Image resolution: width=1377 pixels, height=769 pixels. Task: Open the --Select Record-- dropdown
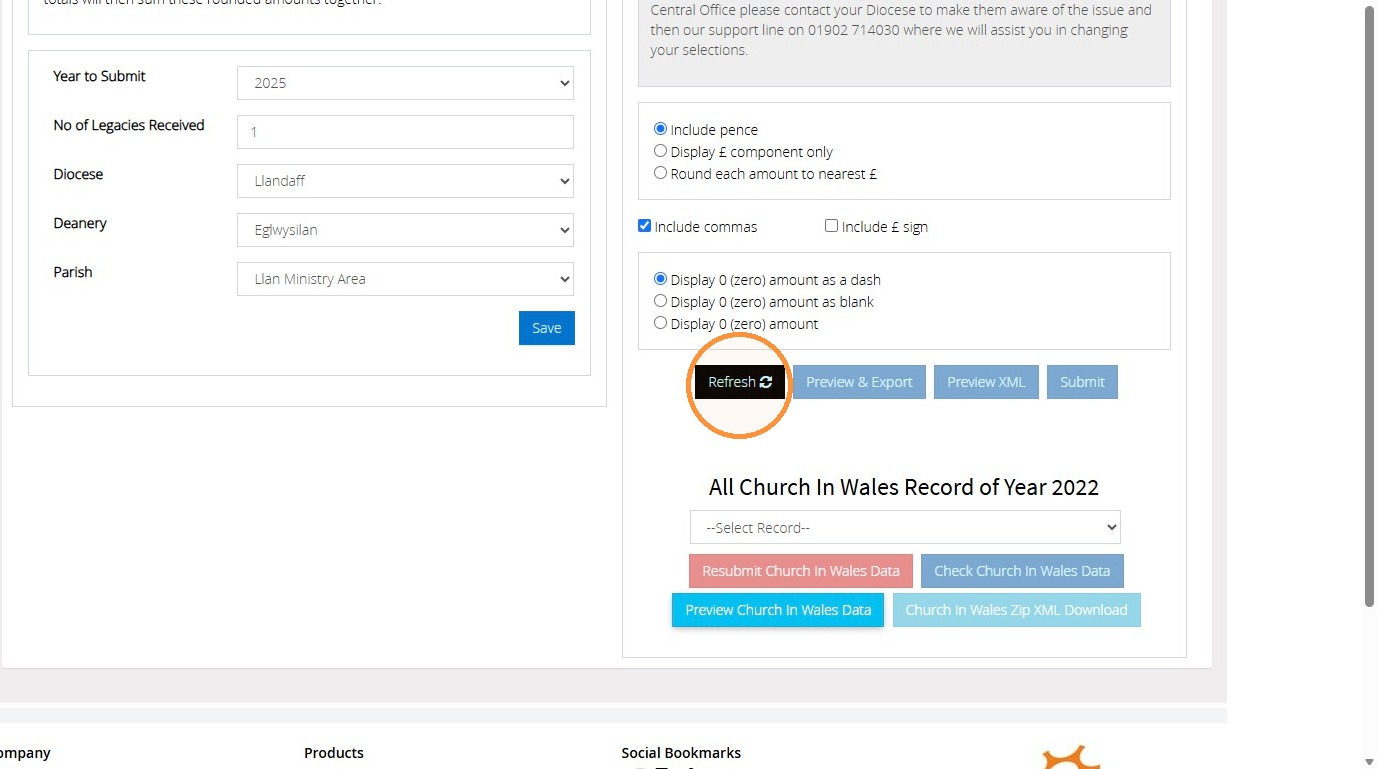pyautogui.click(x=905, y=527)
